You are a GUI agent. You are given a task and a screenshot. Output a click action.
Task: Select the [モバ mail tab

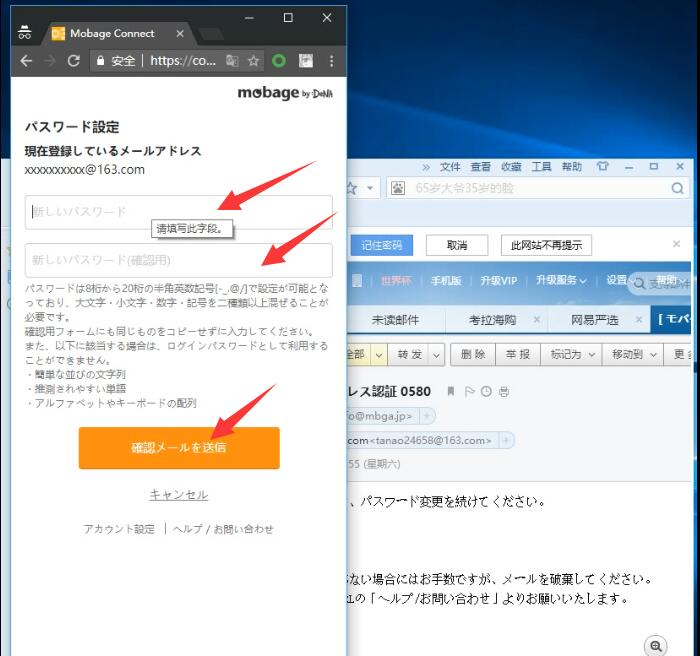(673, 319)
